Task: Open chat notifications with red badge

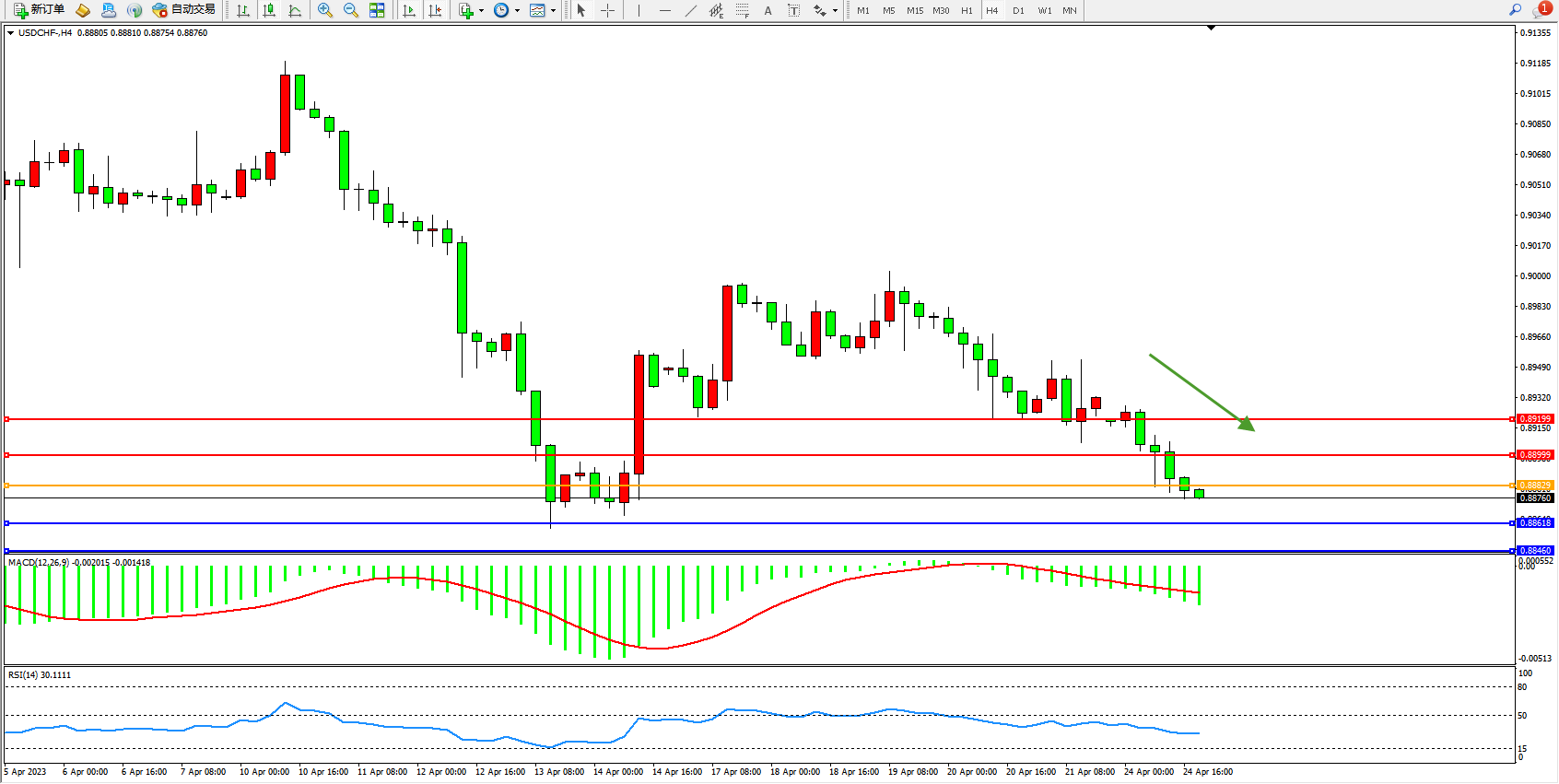Action: click(1541, 10)
